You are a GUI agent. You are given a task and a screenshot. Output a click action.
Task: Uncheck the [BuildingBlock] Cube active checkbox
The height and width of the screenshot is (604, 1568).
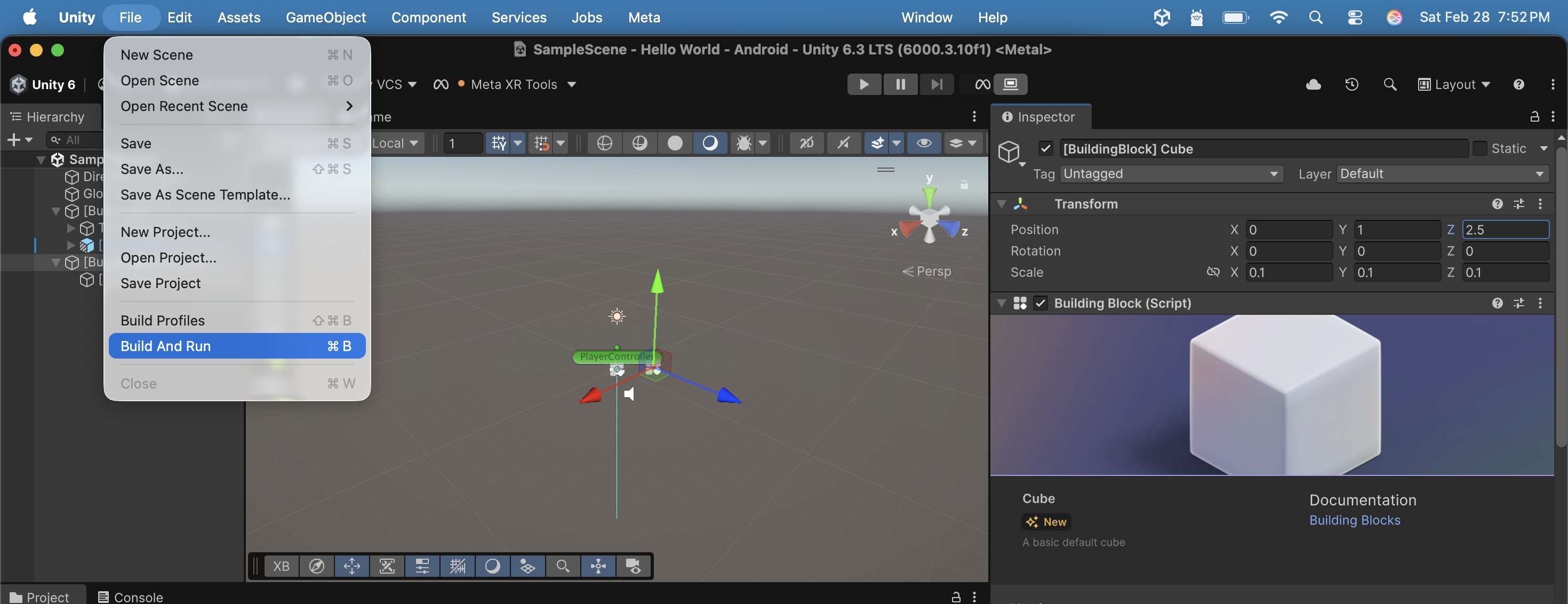point(1046,148)
